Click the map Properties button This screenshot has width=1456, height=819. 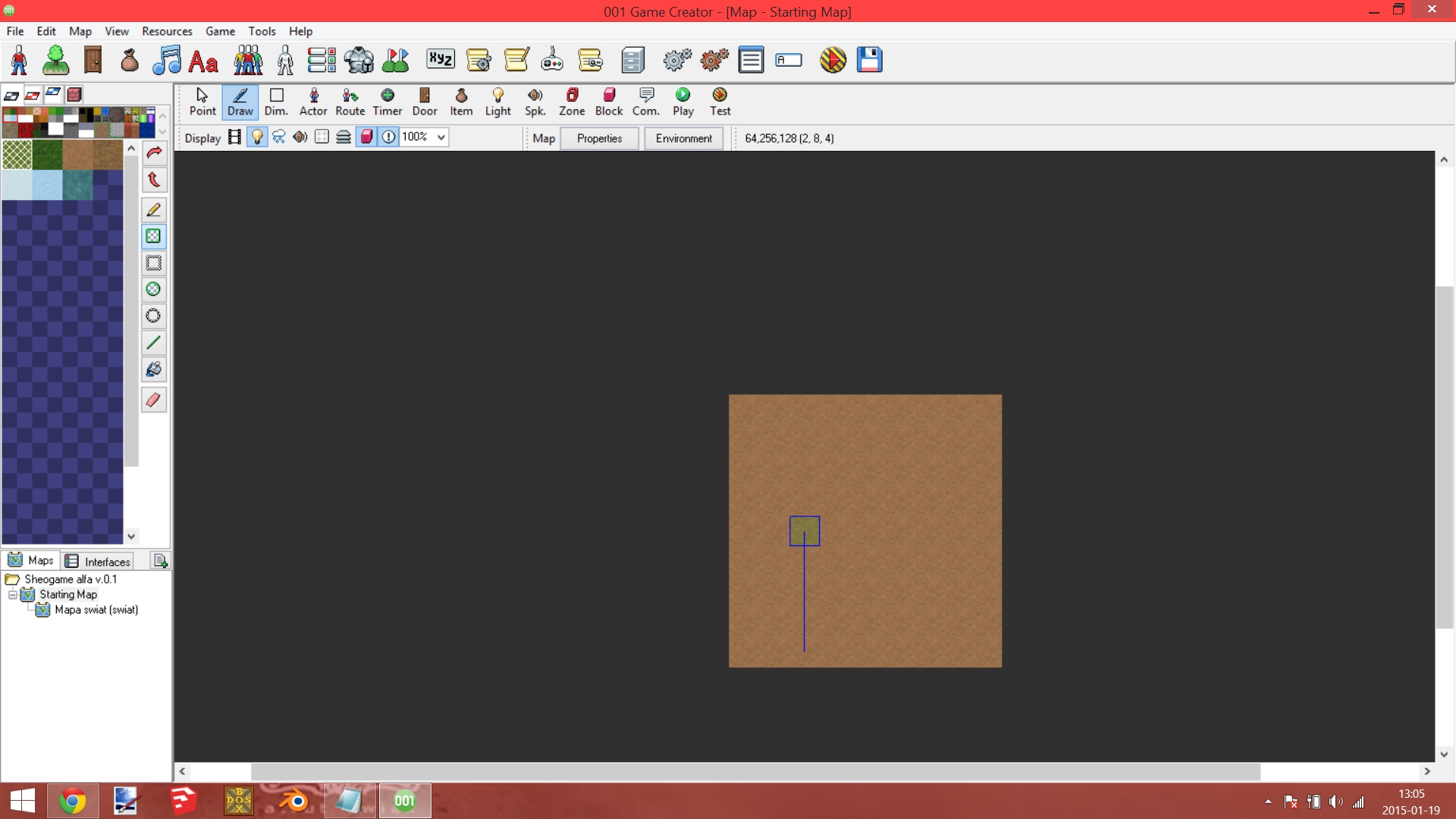[599, 138]
